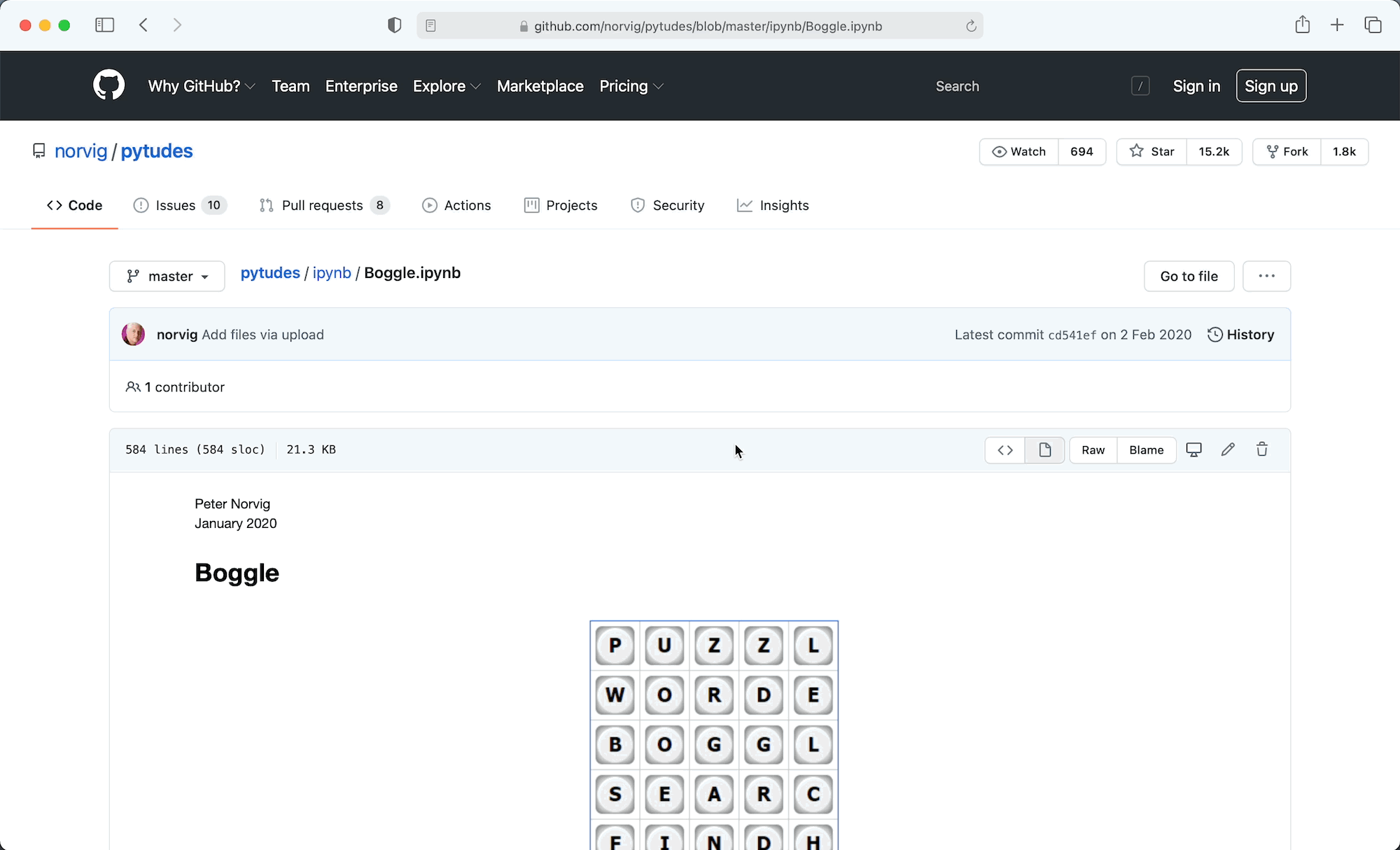Click the Blame button

pyautogui.click(x=1146, y=450)
